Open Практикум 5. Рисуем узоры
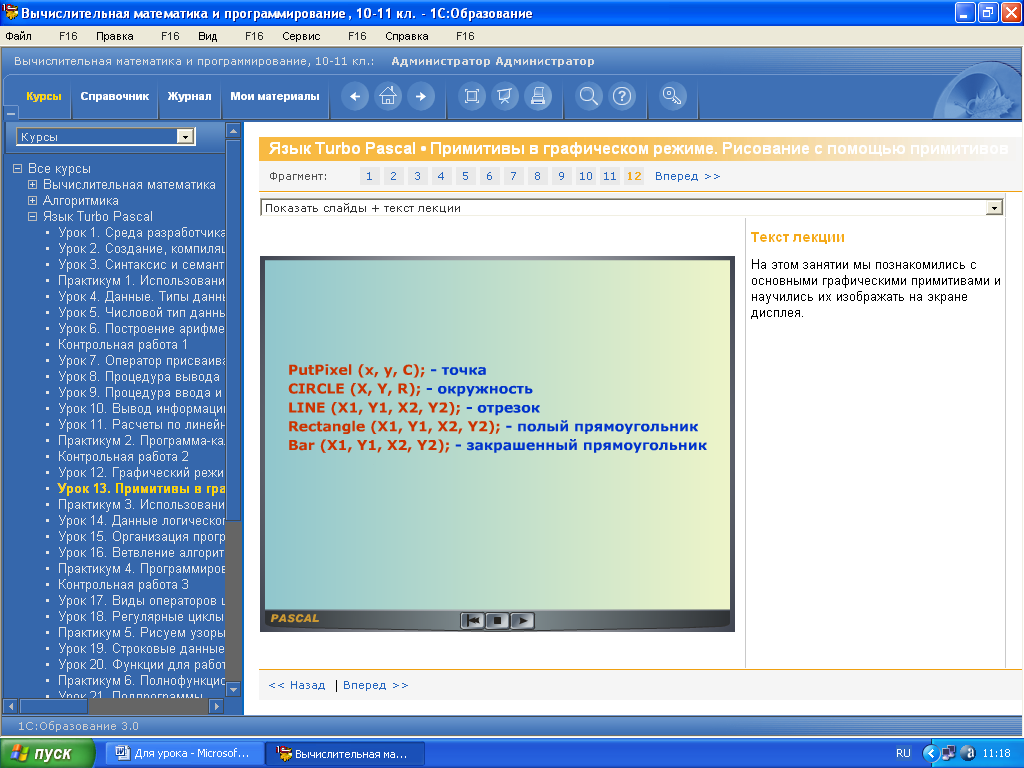 142,633
